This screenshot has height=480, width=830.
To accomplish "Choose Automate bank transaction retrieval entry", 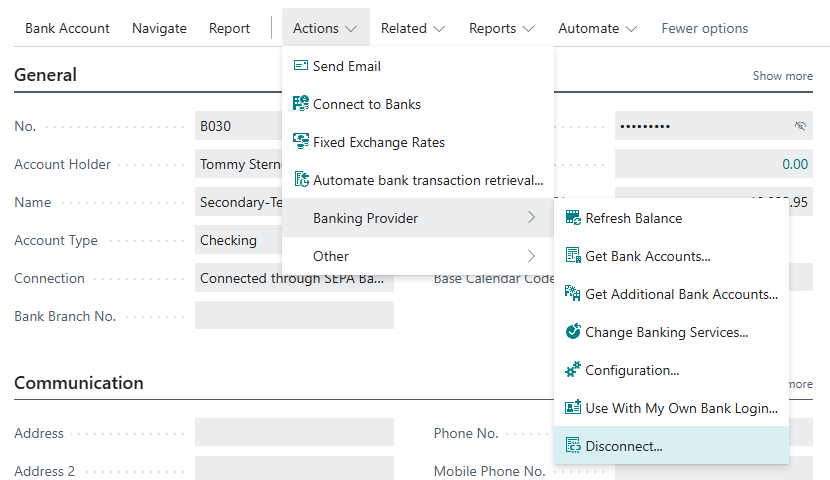I will click(x=418, y=180).
